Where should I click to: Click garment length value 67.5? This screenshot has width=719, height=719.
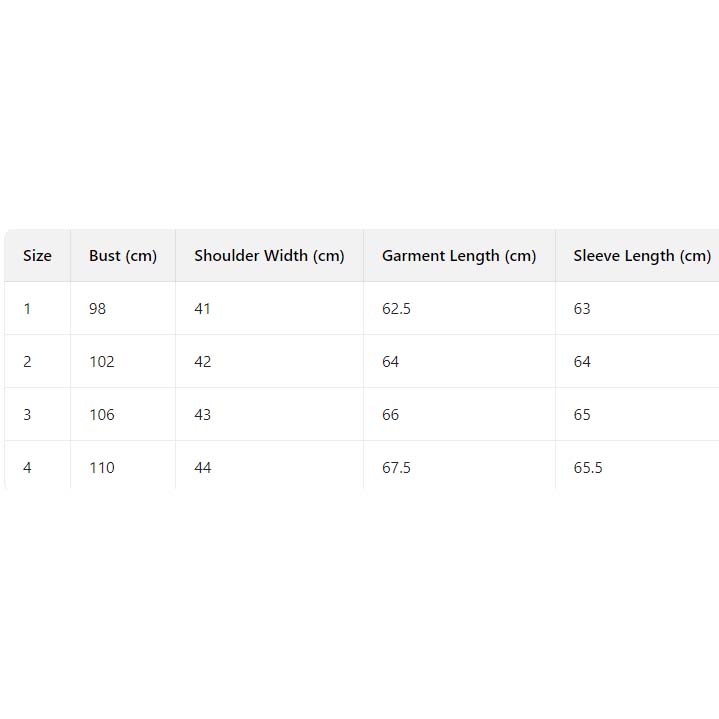point(396,468)
